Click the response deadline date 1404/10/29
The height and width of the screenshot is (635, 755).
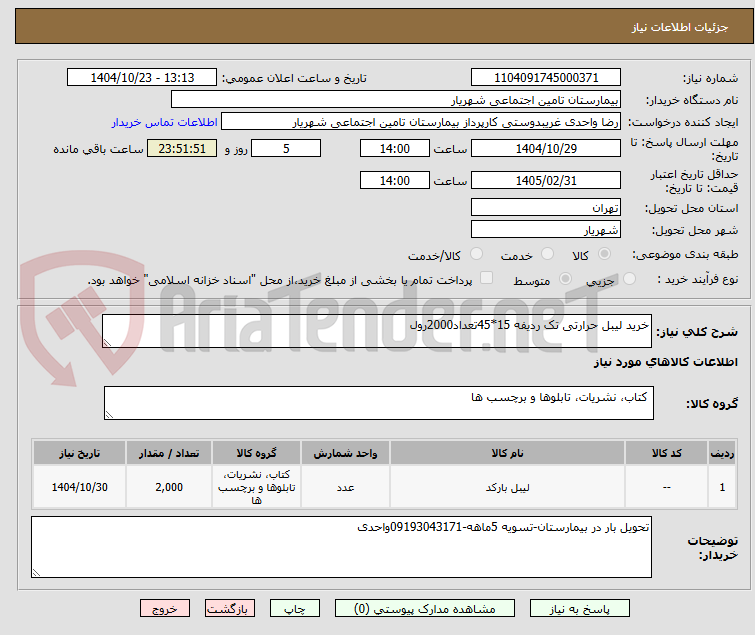(x=546, y=148)
